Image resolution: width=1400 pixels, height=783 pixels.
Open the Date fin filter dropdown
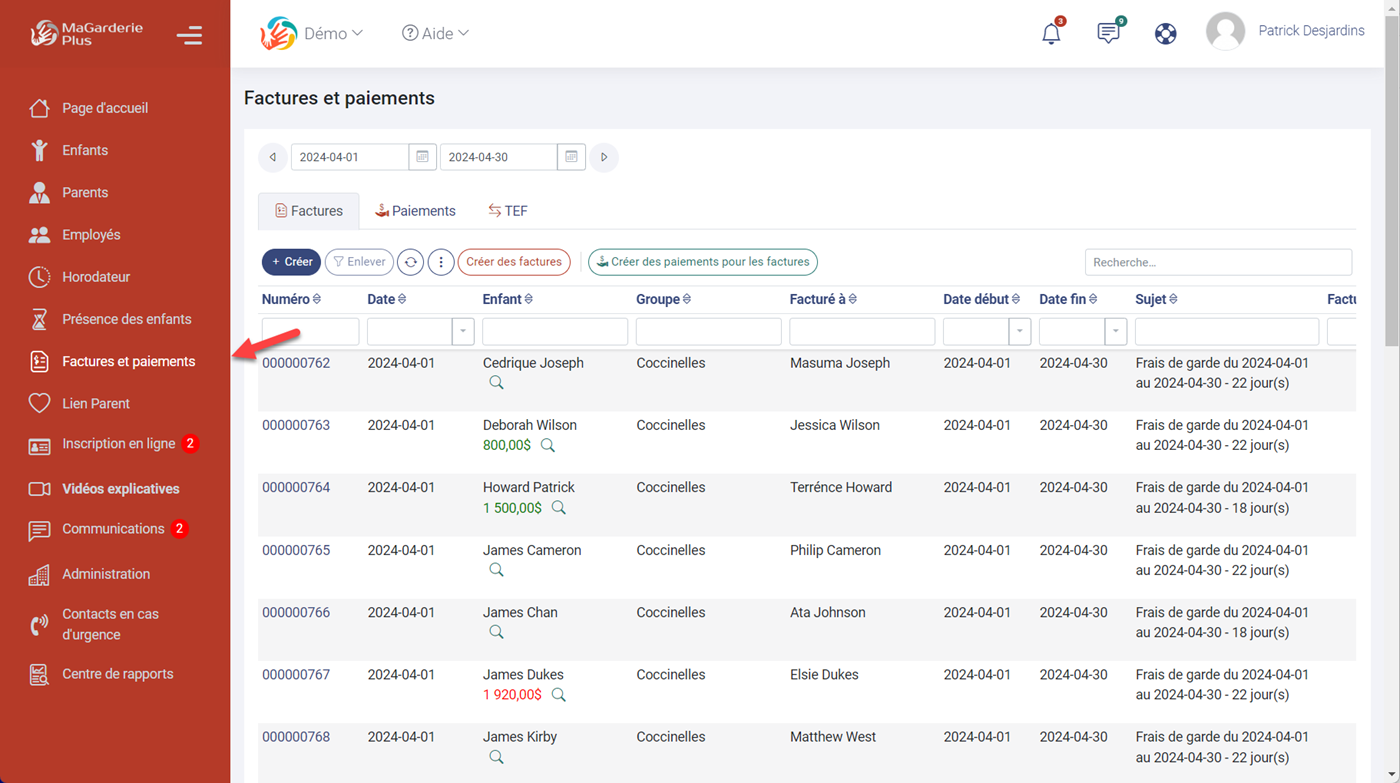[1115, 331]
